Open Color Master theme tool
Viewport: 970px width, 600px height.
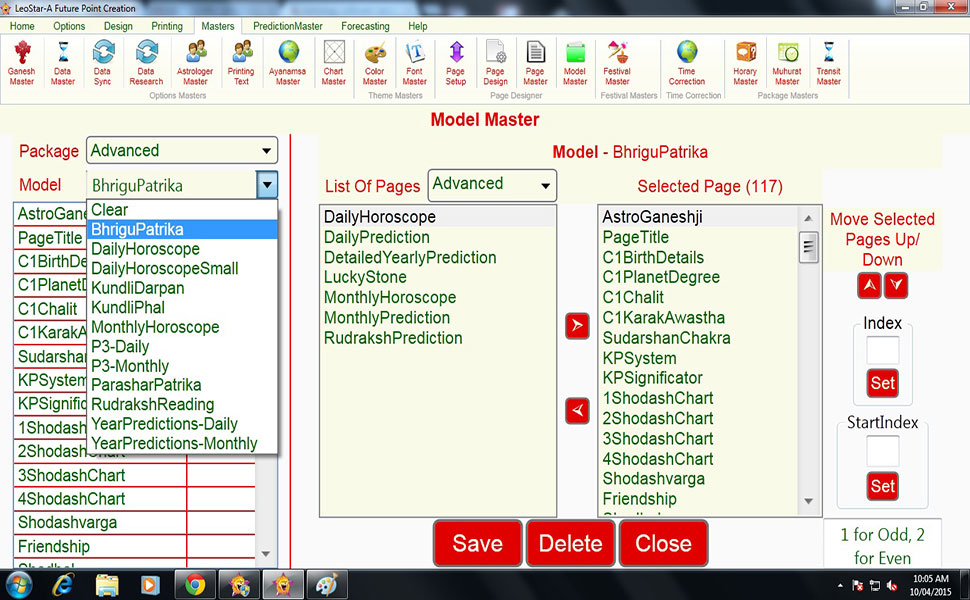[375, 63]
